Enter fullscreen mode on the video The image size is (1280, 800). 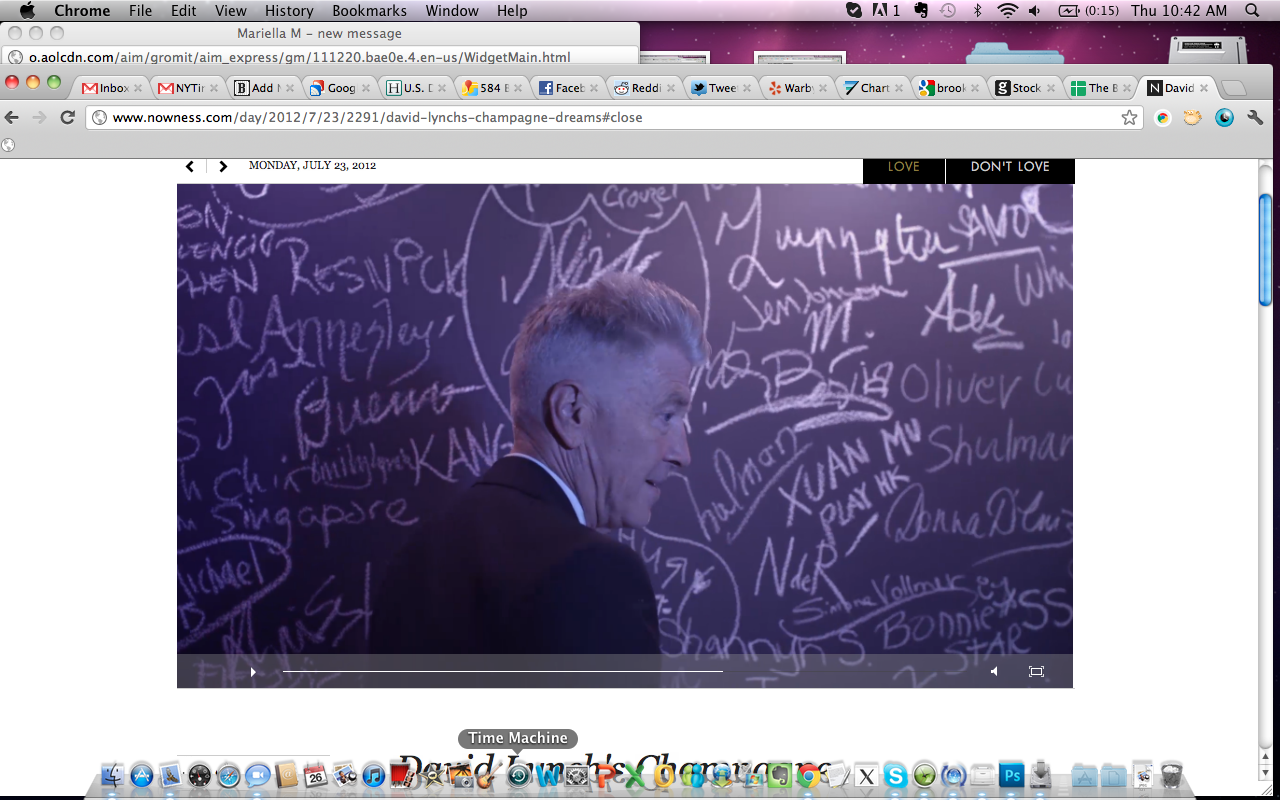[1036, 672]
